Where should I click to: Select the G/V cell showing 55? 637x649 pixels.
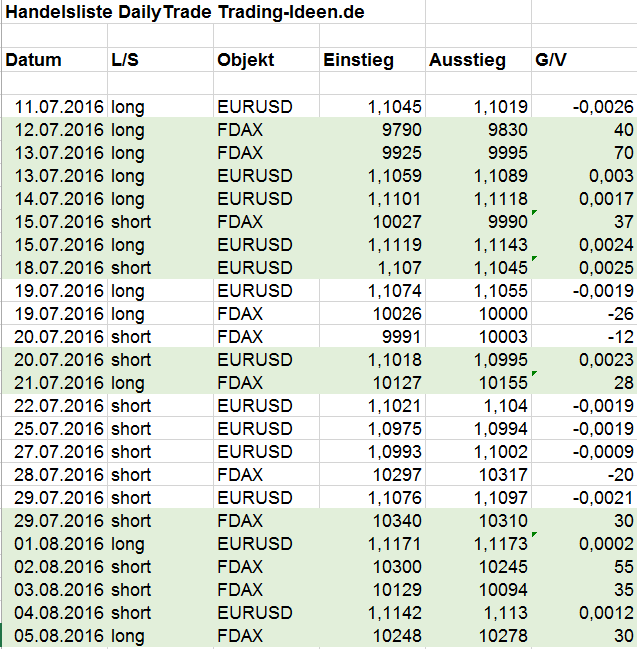tap(584, 567)
